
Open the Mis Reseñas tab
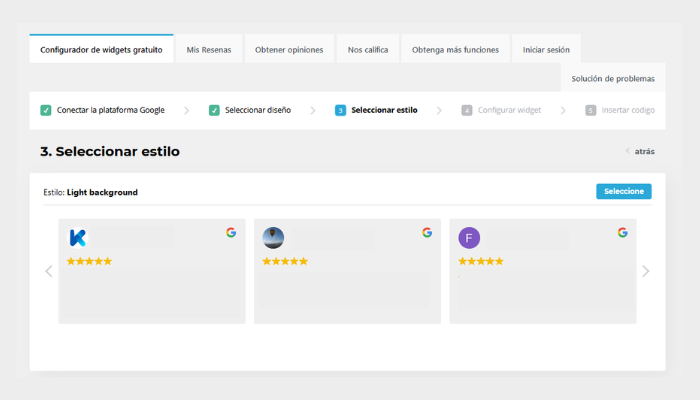click(207, 50)
